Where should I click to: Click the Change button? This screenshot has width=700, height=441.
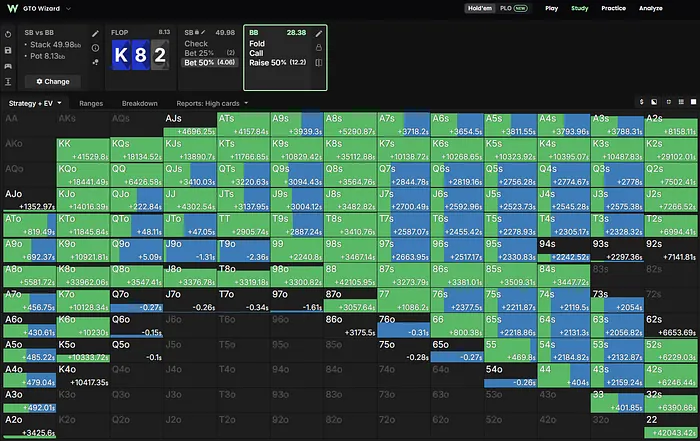[x=53, y=82]
